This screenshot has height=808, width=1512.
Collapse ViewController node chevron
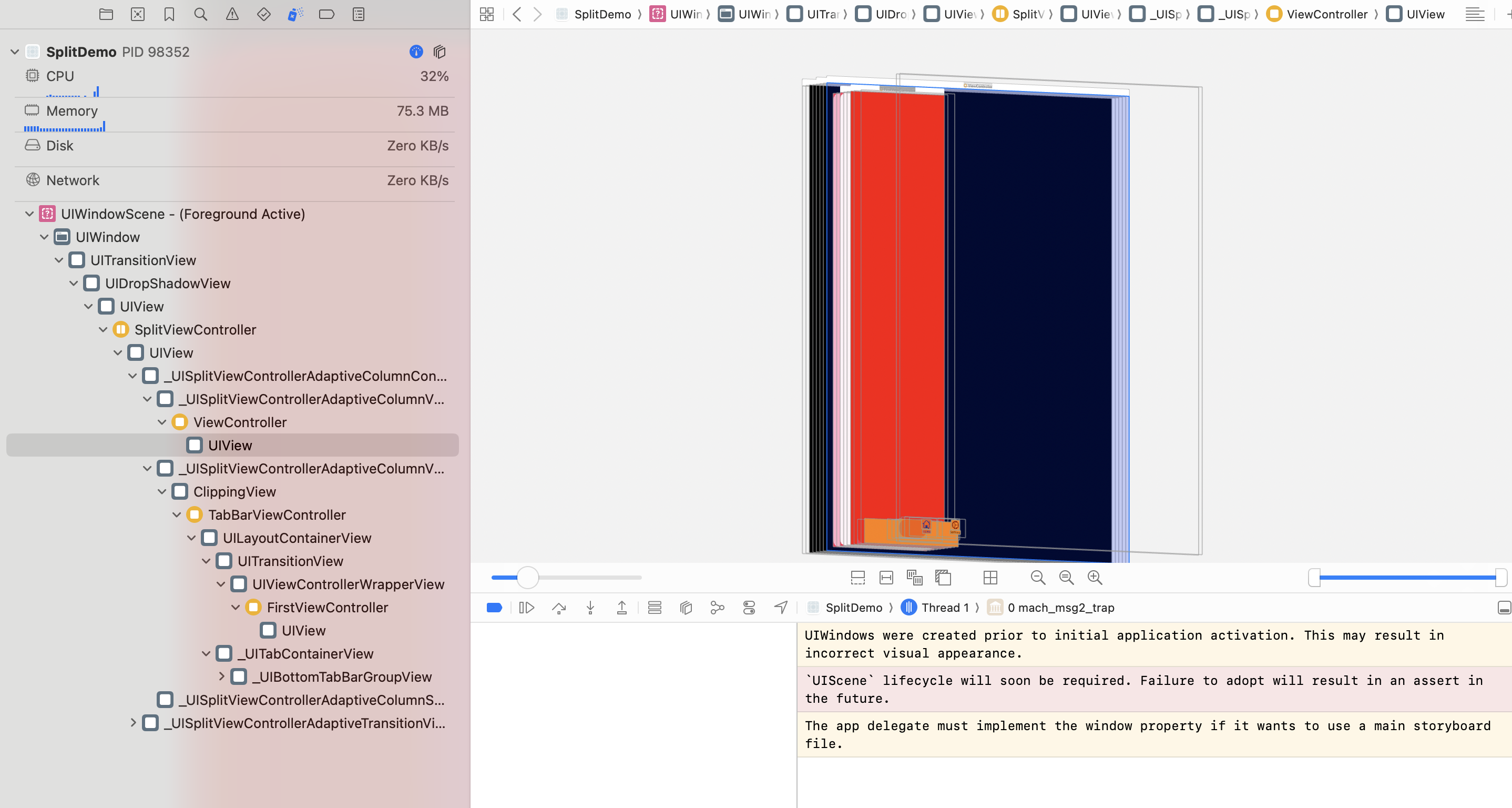click(x=162, y=422)
